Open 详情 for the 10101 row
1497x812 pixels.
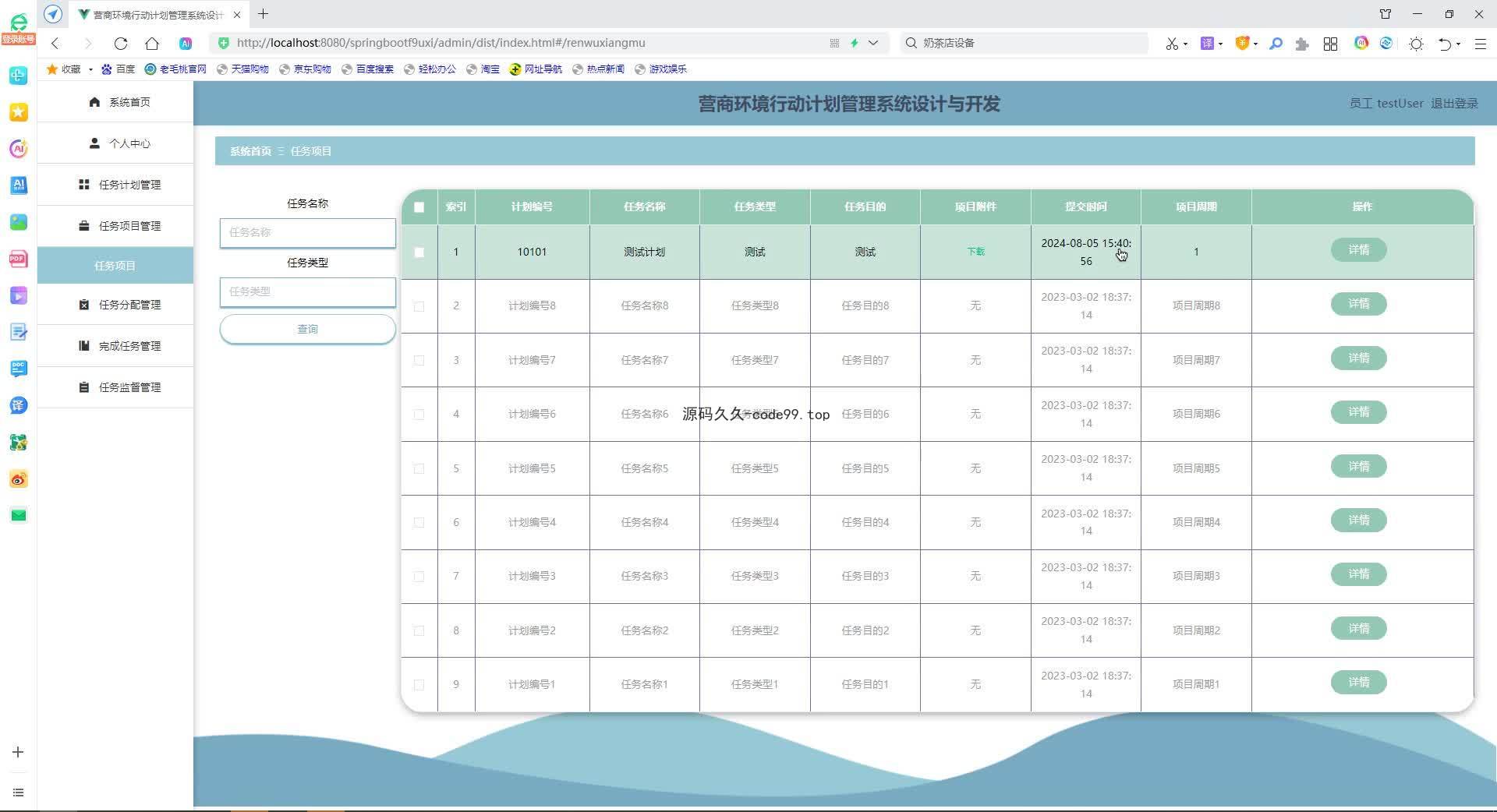pos(1358,250)
